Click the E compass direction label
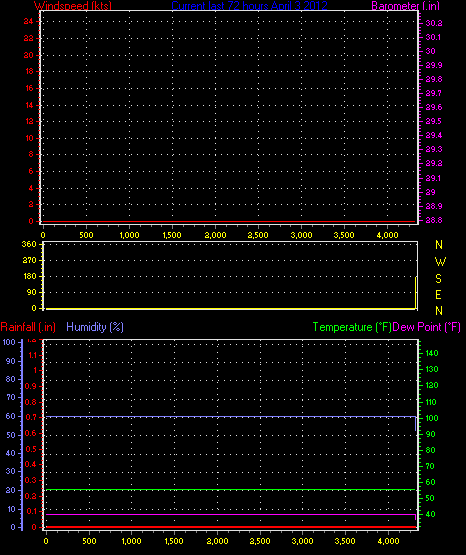This screenshot has width=466, height=555. [438, 294]
